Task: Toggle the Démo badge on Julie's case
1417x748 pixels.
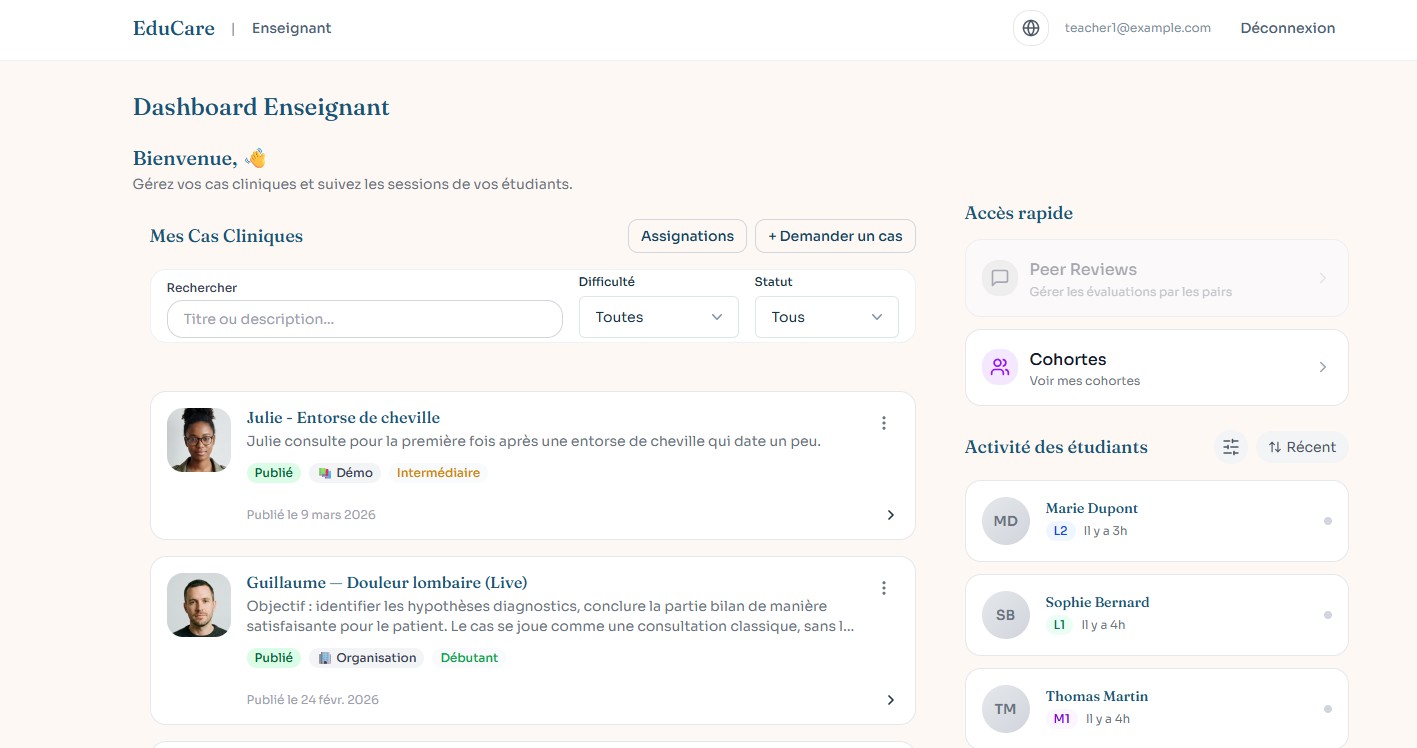Action: (346, 472)
